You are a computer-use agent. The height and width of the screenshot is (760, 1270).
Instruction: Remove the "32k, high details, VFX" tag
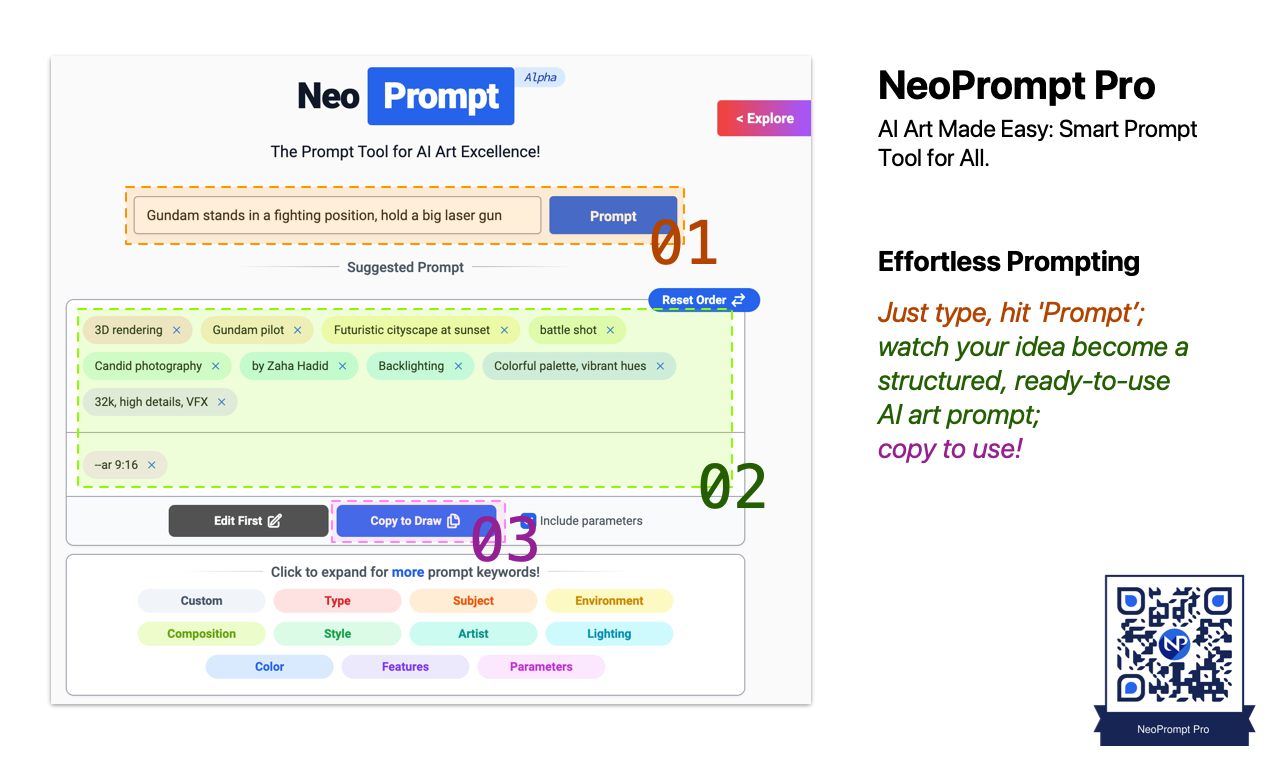pyautogui.click(x=222, y=401)
